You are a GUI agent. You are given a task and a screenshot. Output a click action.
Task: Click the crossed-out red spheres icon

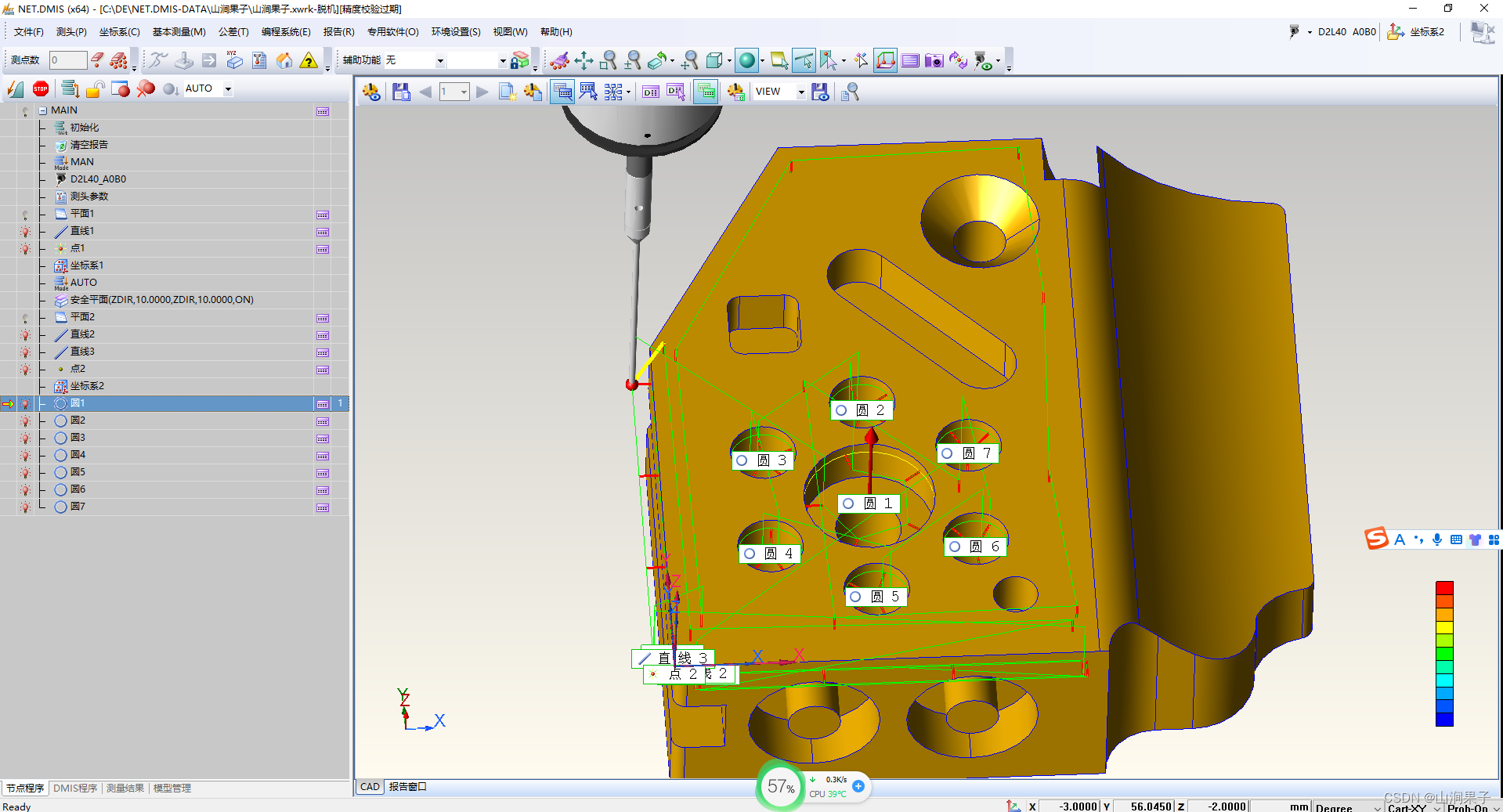[x=146, y=89]
